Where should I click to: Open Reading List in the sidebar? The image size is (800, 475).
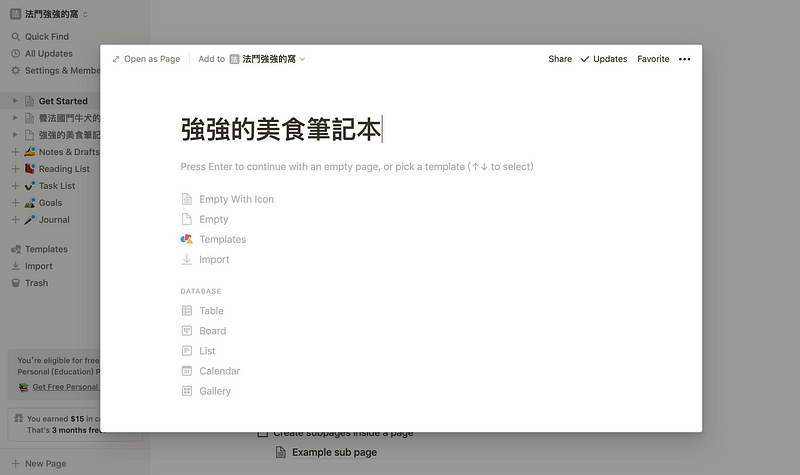click(64, 169)
